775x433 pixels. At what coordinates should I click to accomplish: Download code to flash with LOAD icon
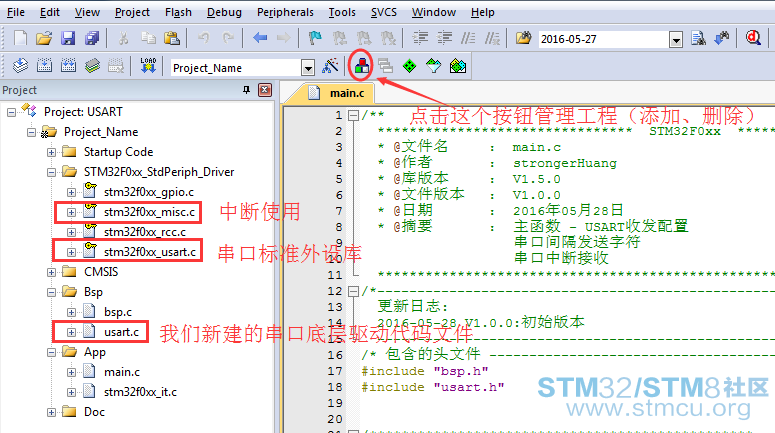[x=148, y=66]
